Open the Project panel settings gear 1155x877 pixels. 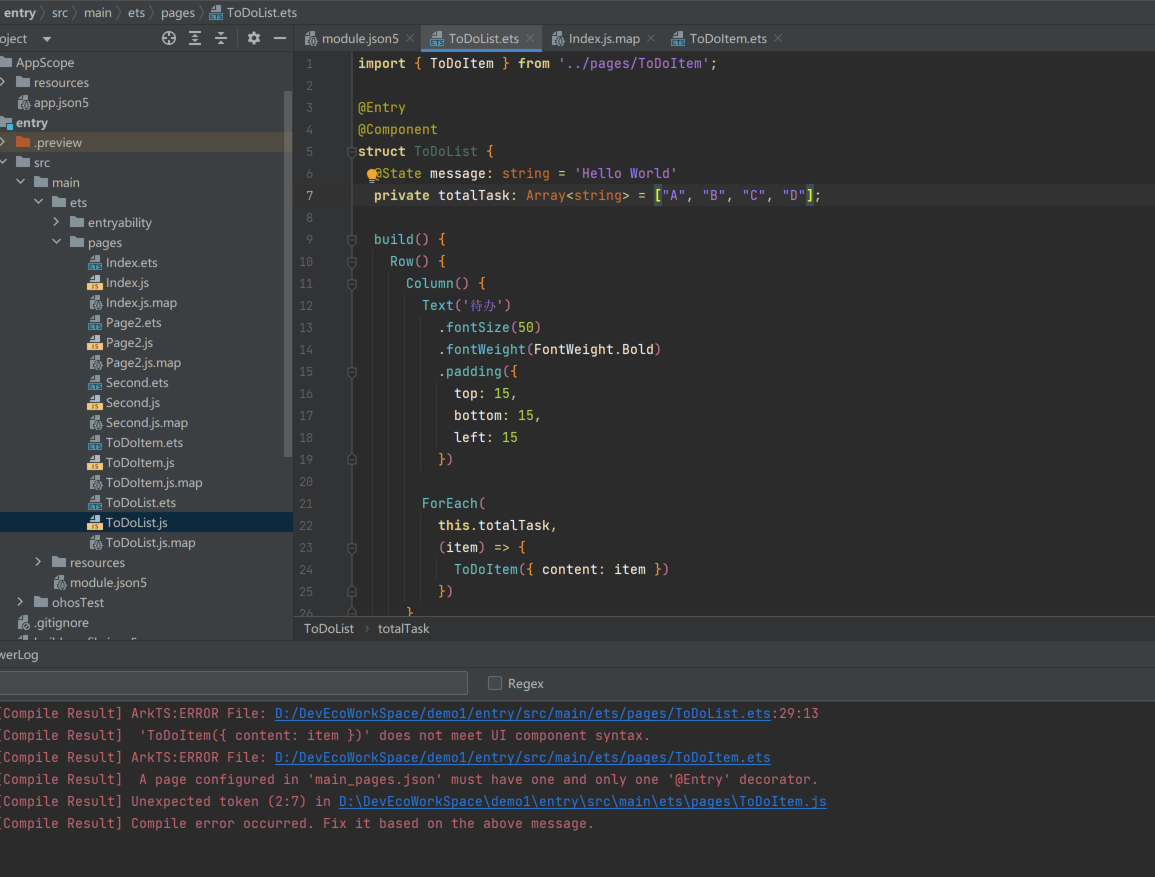coord(254,38)
